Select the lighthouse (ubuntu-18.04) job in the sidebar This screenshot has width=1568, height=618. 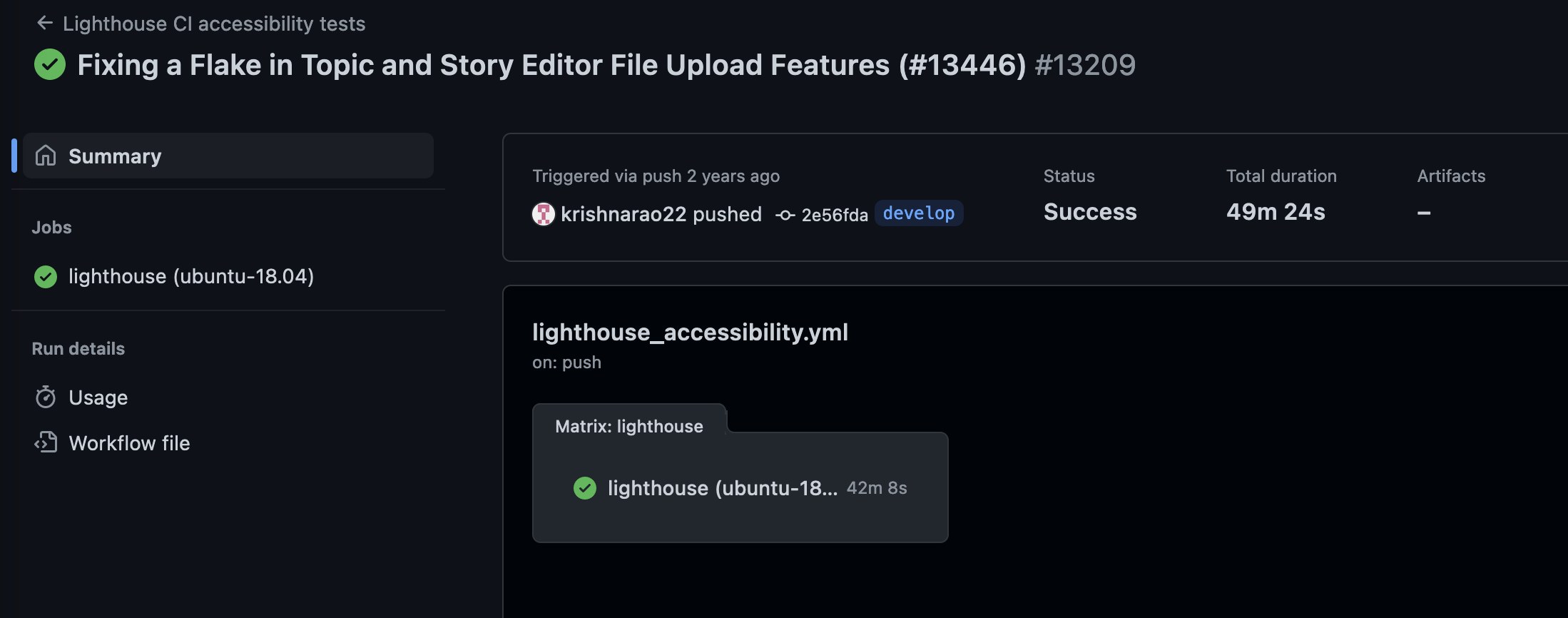(x=191, y=276)
